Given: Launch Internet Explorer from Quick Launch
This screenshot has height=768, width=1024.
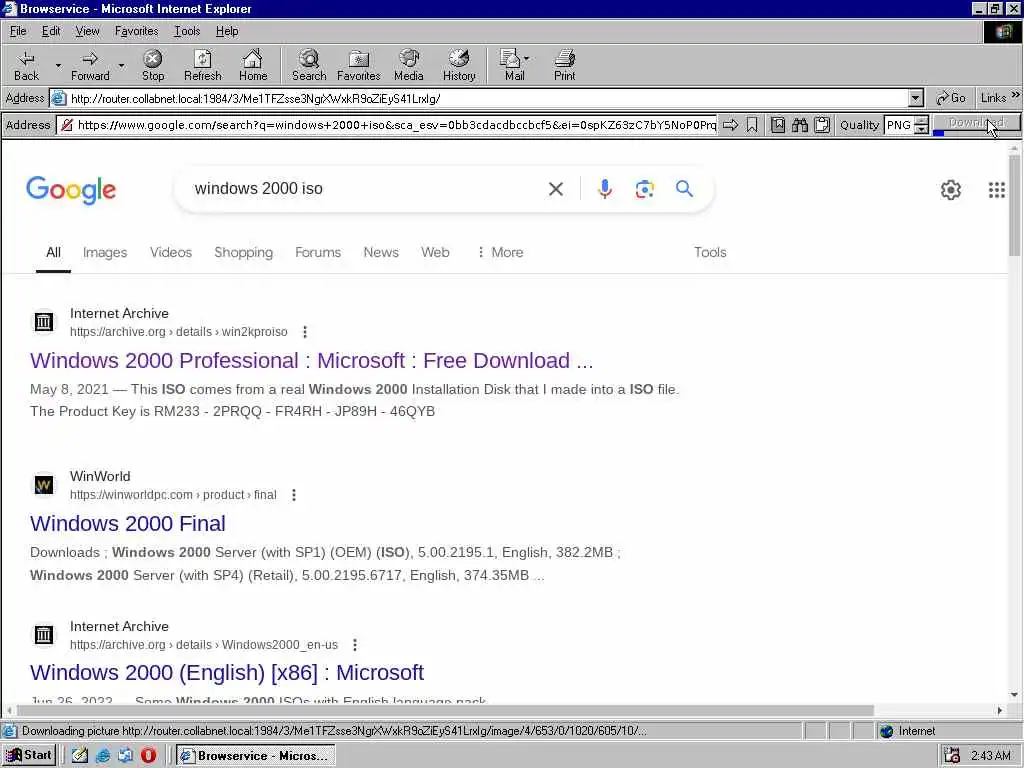Looking at the screenshot, I should (103, 756).
